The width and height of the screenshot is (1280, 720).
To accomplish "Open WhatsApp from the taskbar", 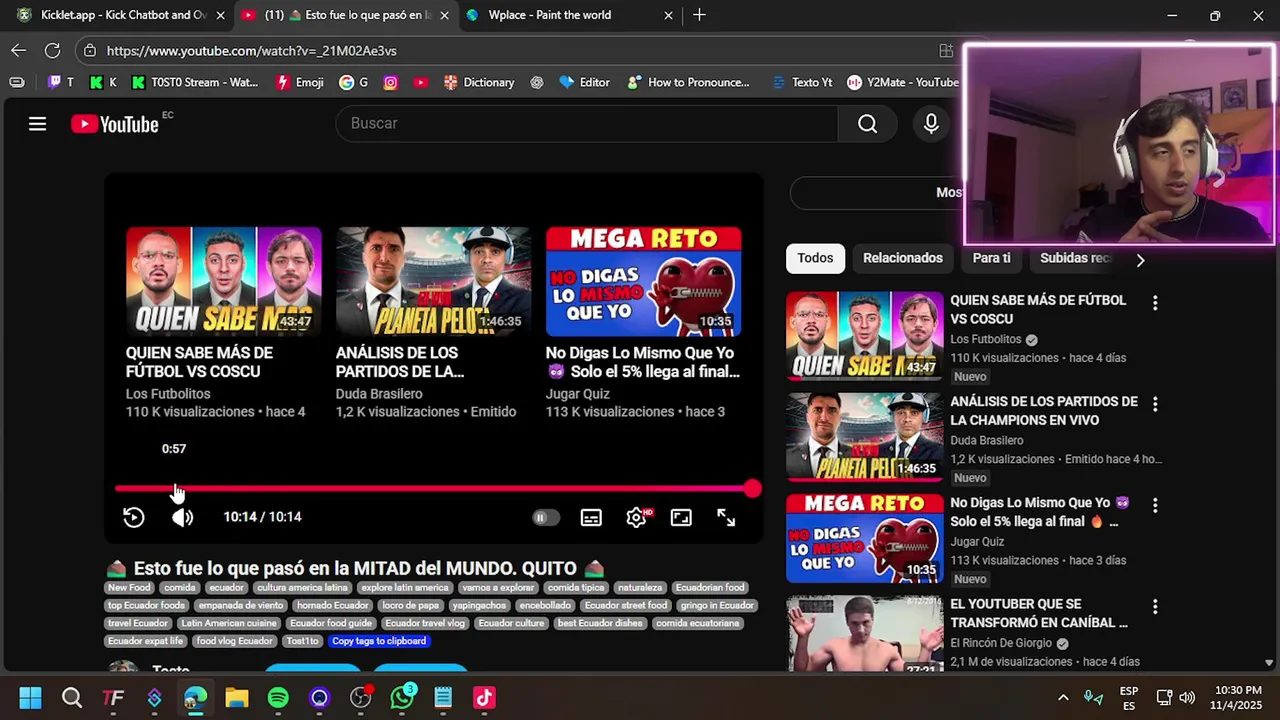I will 402,697.
